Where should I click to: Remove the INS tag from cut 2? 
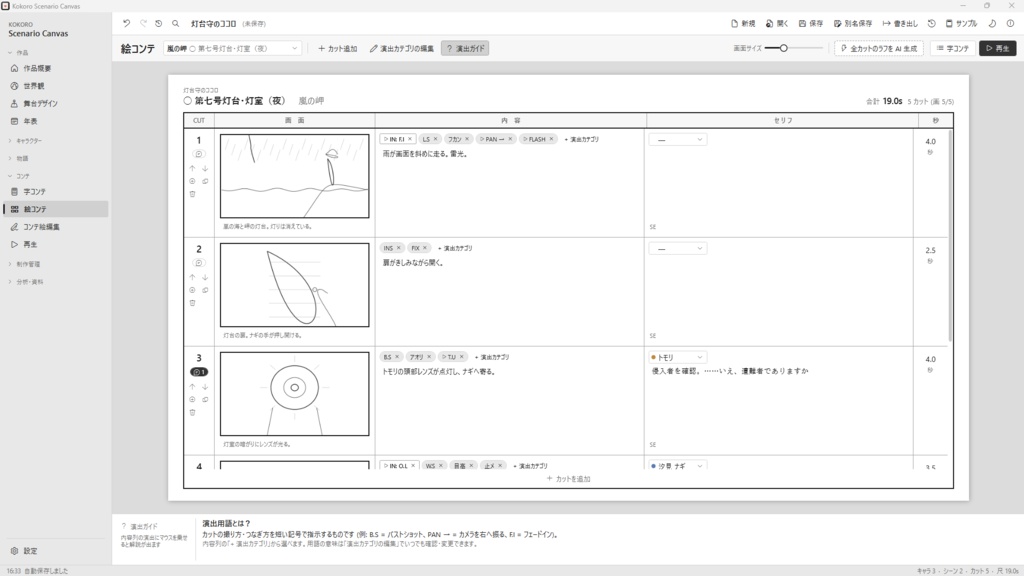[x=399, y=248]
